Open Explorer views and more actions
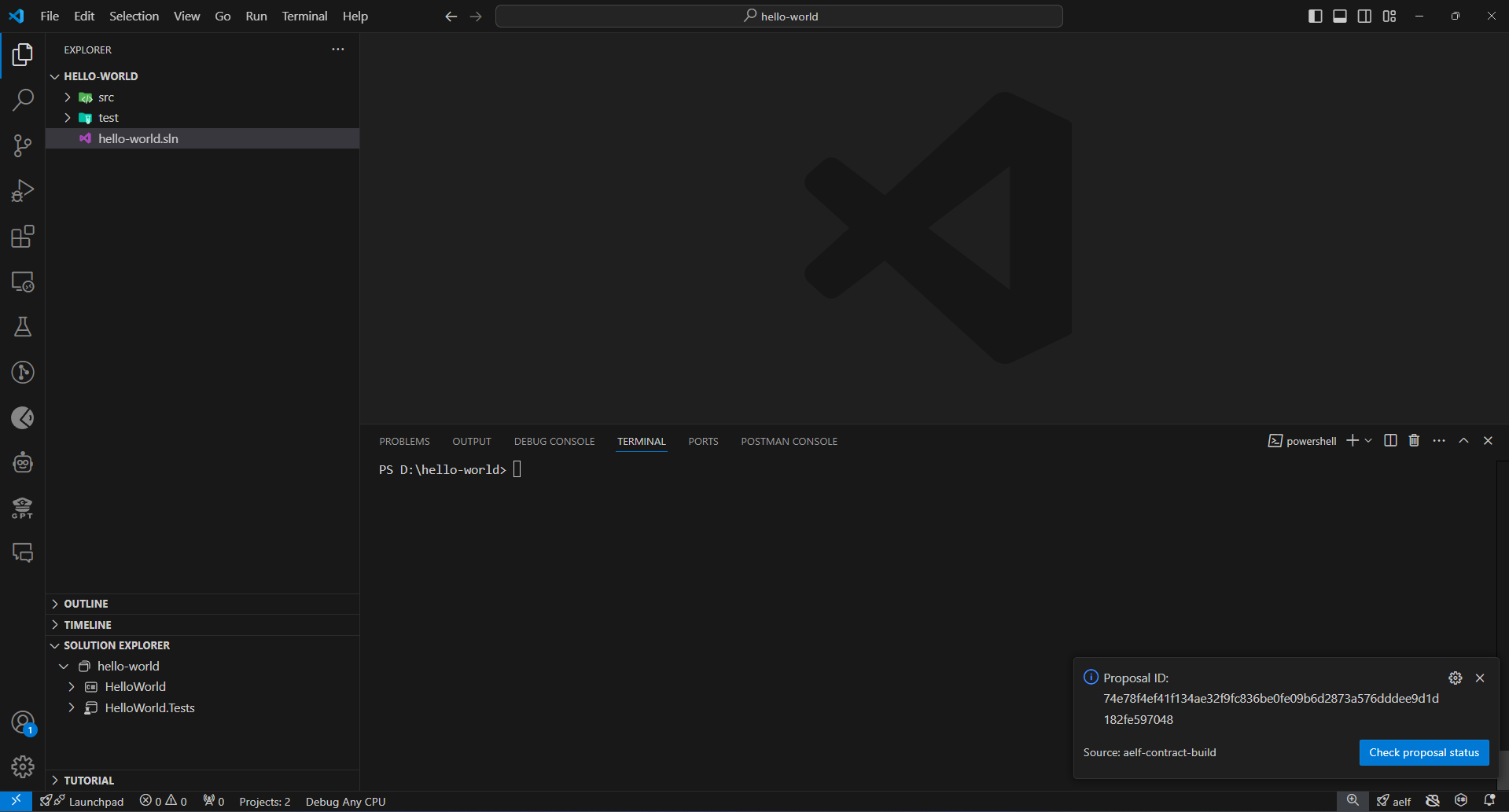This screenshot has width=1509, height=812. [338, 50]
